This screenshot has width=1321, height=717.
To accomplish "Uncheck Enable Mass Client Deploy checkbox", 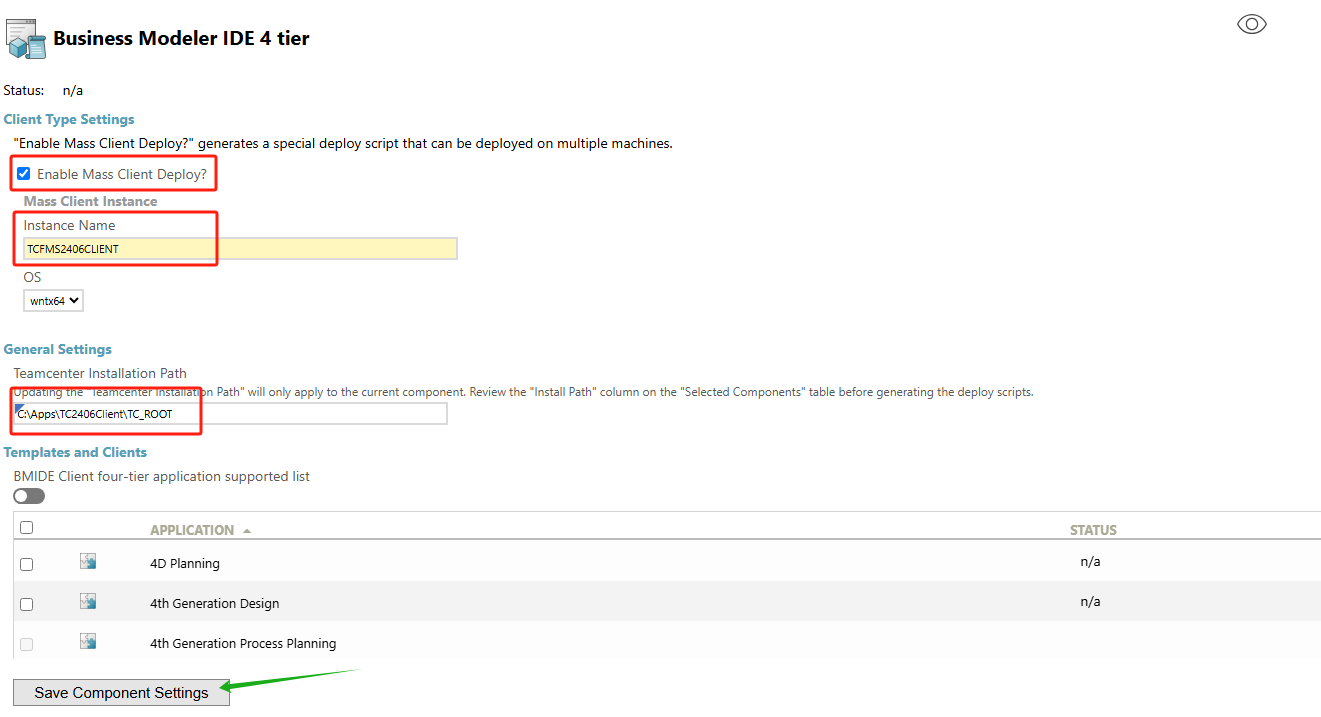I will (24, 173).
